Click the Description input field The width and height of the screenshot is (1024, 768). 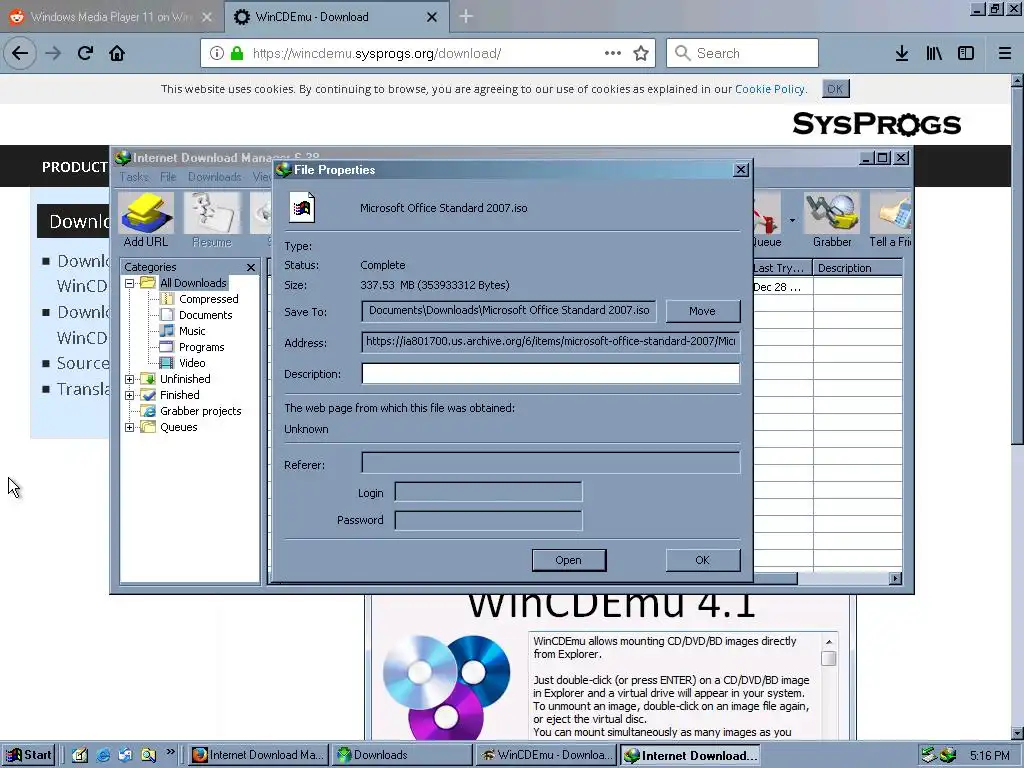click(x=551, y=374)
